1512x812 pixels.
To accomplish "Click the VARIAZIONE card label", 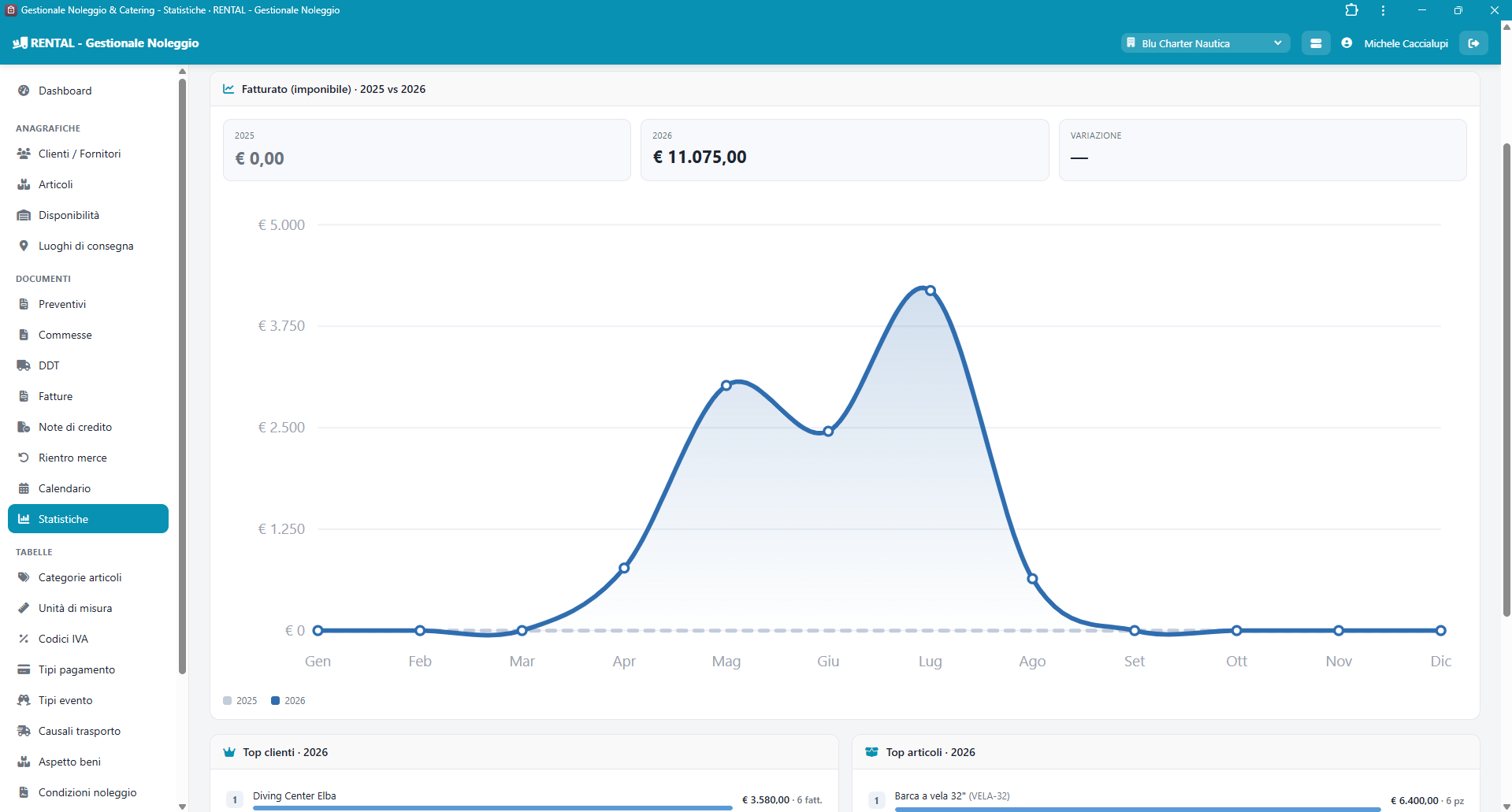I will (x=1095, y=135).
